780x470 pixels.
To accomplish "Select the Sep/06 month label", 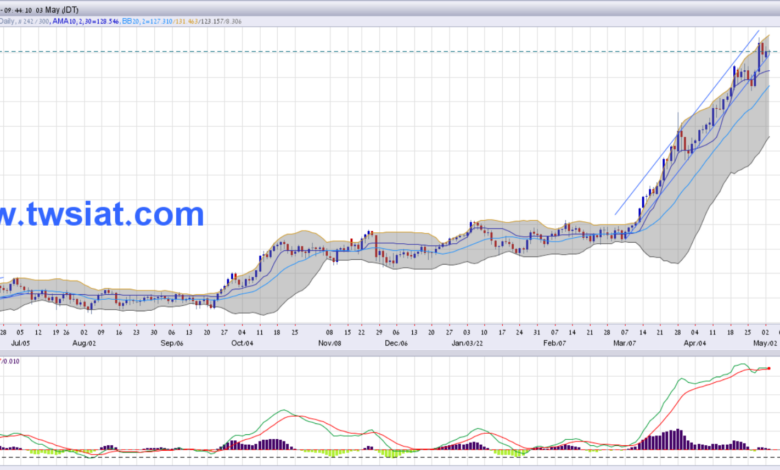I will point(172,343).
